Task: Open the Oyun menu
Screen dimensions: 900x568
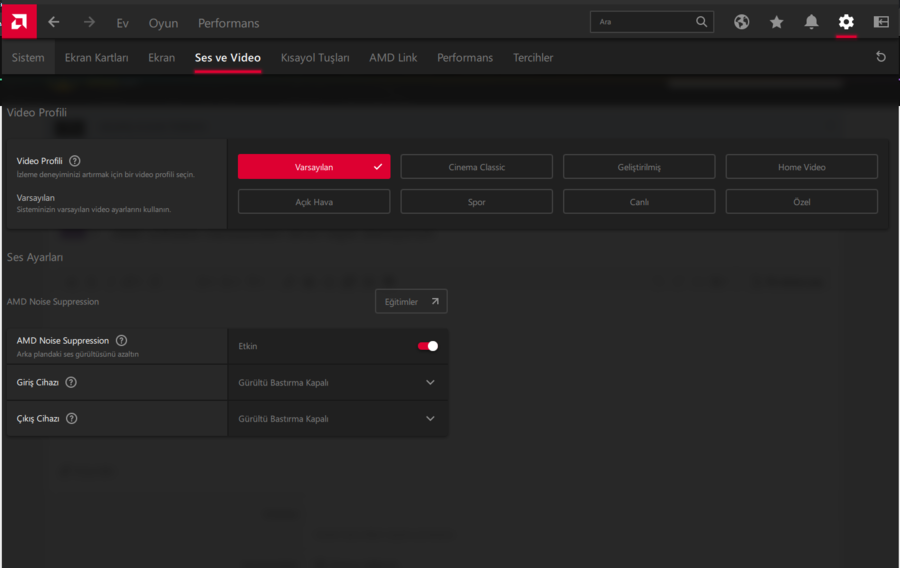Action: coord(163,24)
